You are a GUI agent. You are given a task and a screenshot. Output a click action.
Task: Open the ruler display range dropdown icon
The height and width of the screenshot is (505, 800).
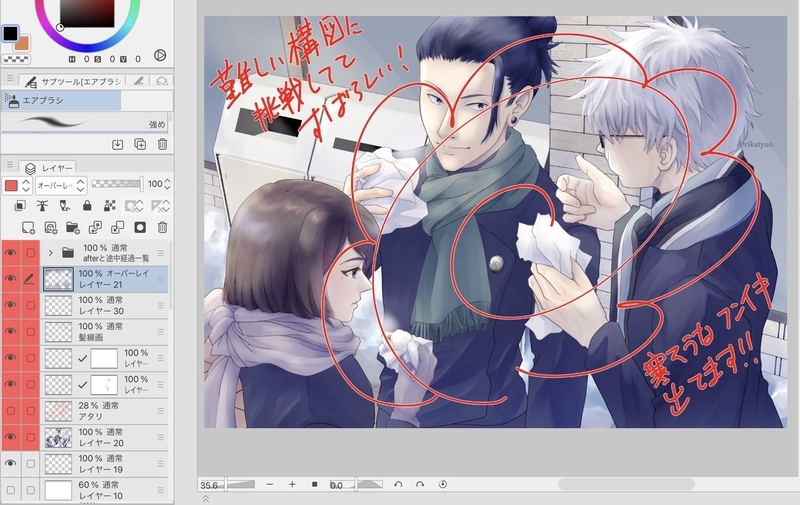tap(160, 206)
